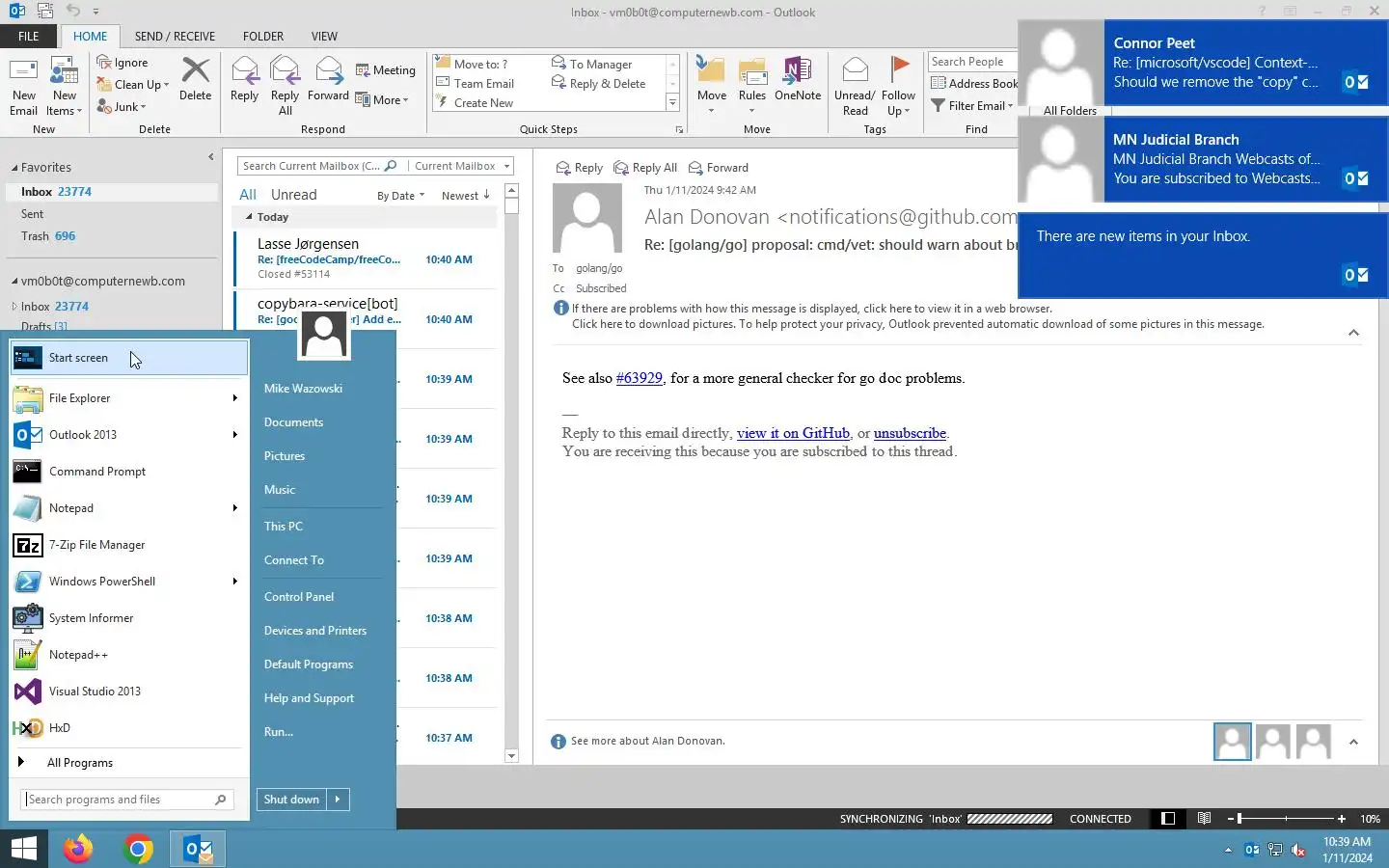
Task: Open Control Panel from Start menu
Action: pos(299,597)
